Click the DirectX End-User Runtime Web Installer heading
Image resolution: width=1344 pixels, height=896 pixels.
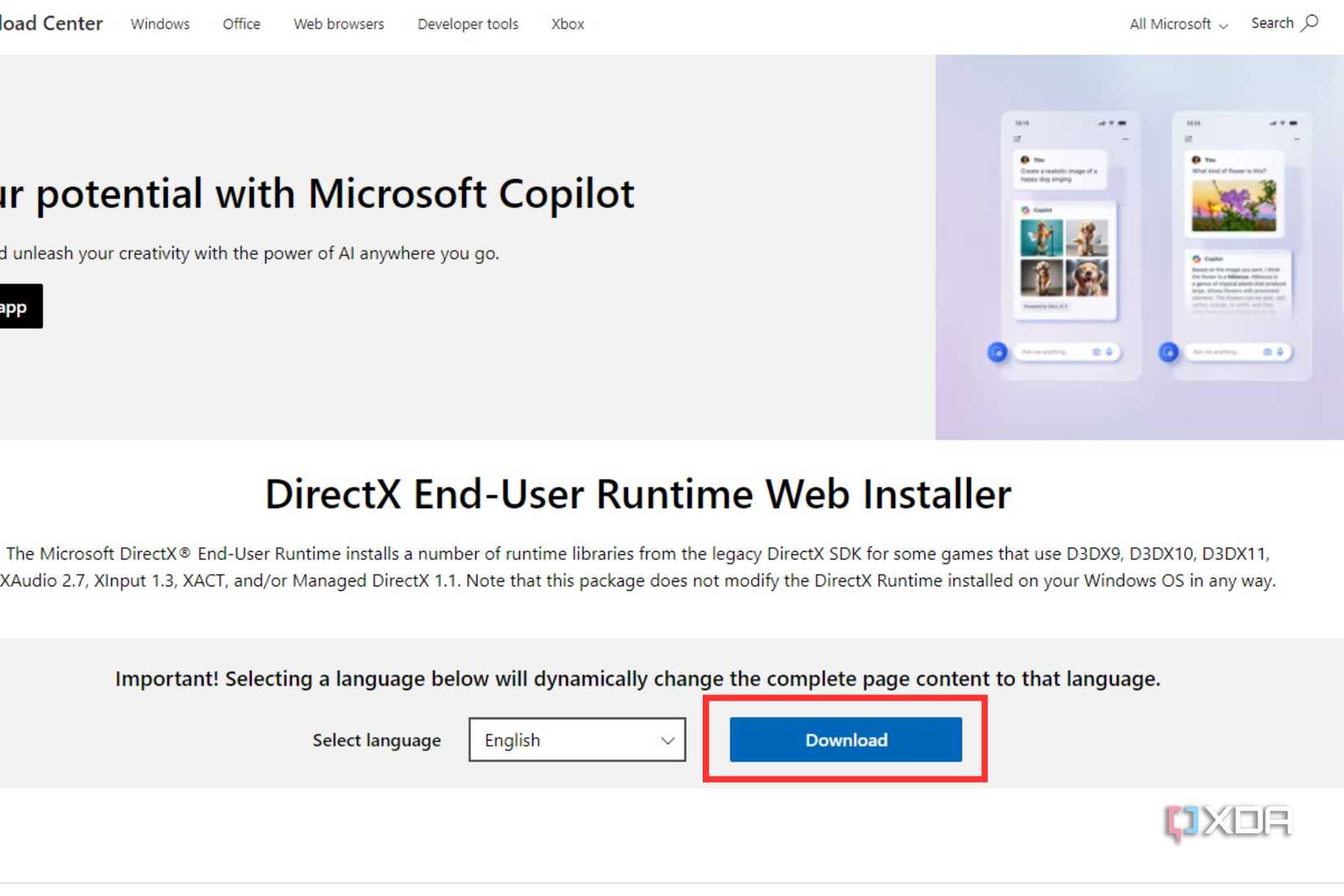tap(639, 494)
